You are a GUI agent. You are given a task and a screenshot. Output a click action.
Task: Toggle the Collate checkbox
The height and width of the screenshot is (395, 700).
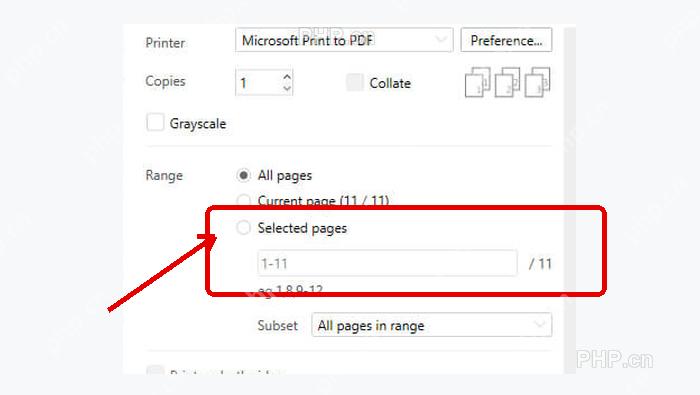pos(354,83)
